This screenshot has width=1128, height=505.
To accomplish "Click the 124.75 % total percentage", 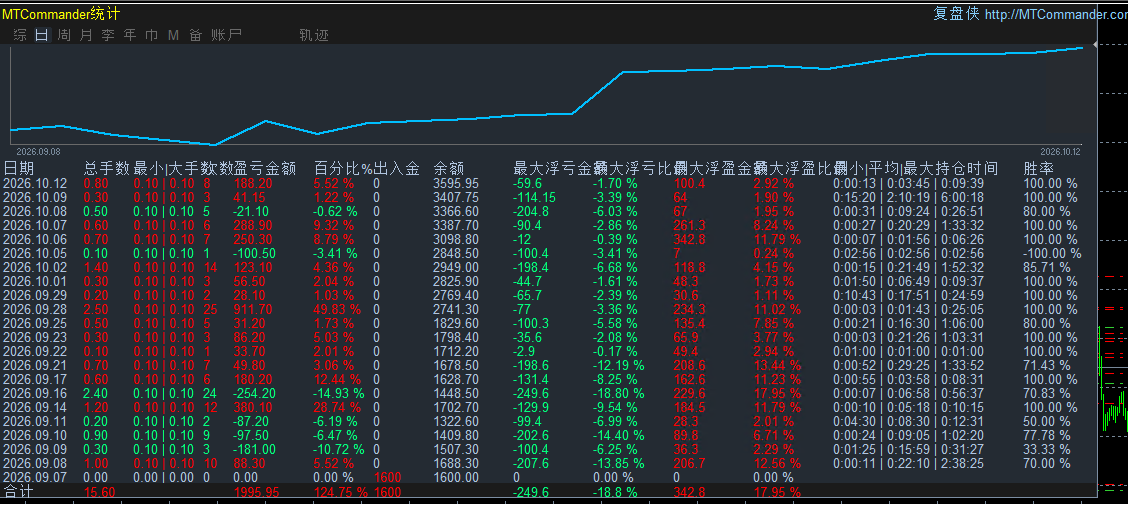I will [341, 493].
